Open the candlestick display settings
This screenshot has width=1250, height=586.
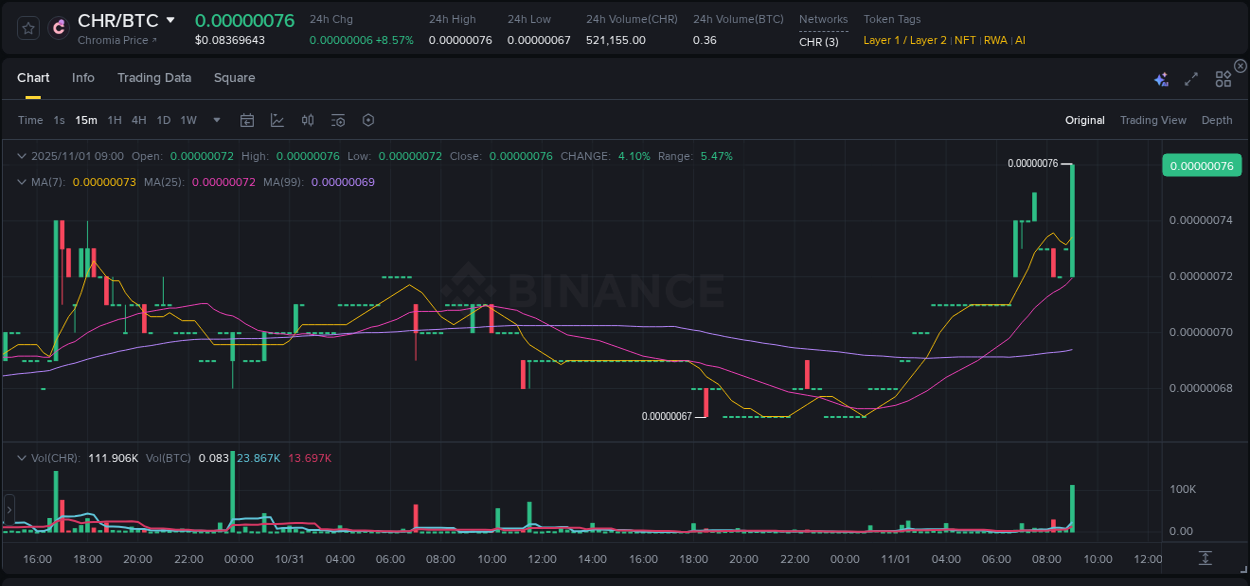307,120
